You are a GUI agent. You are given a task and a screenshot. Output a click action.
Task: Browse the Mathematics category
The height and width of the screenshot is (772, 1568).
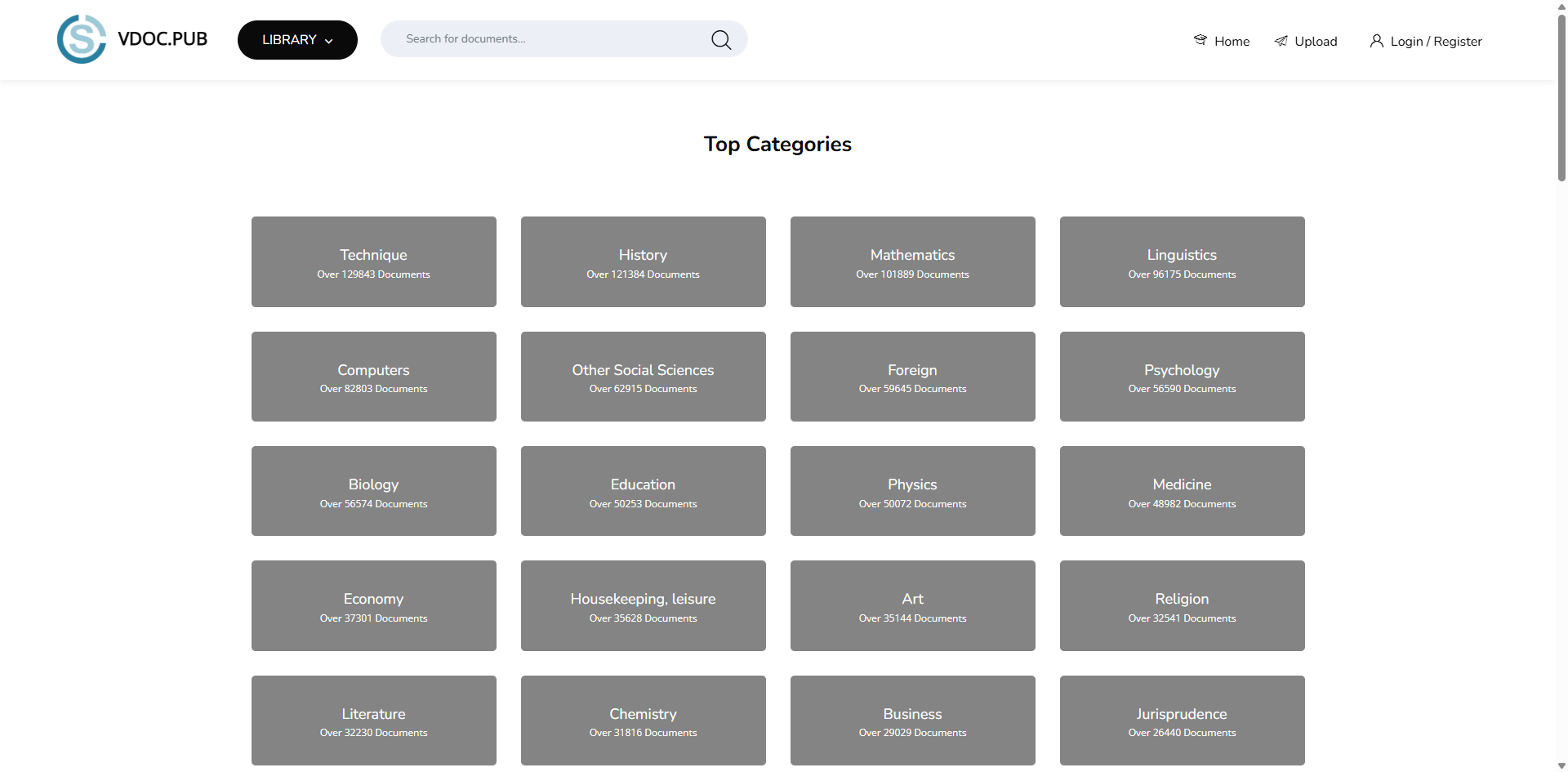(912, 261)
